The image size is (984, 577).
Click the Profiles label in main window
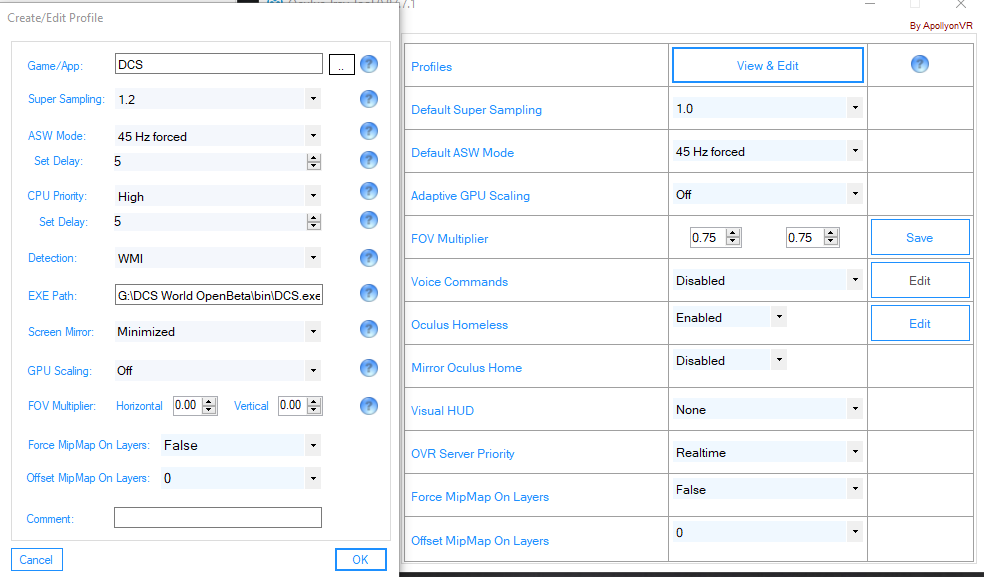pyautogui.click(x=432, y=67)
